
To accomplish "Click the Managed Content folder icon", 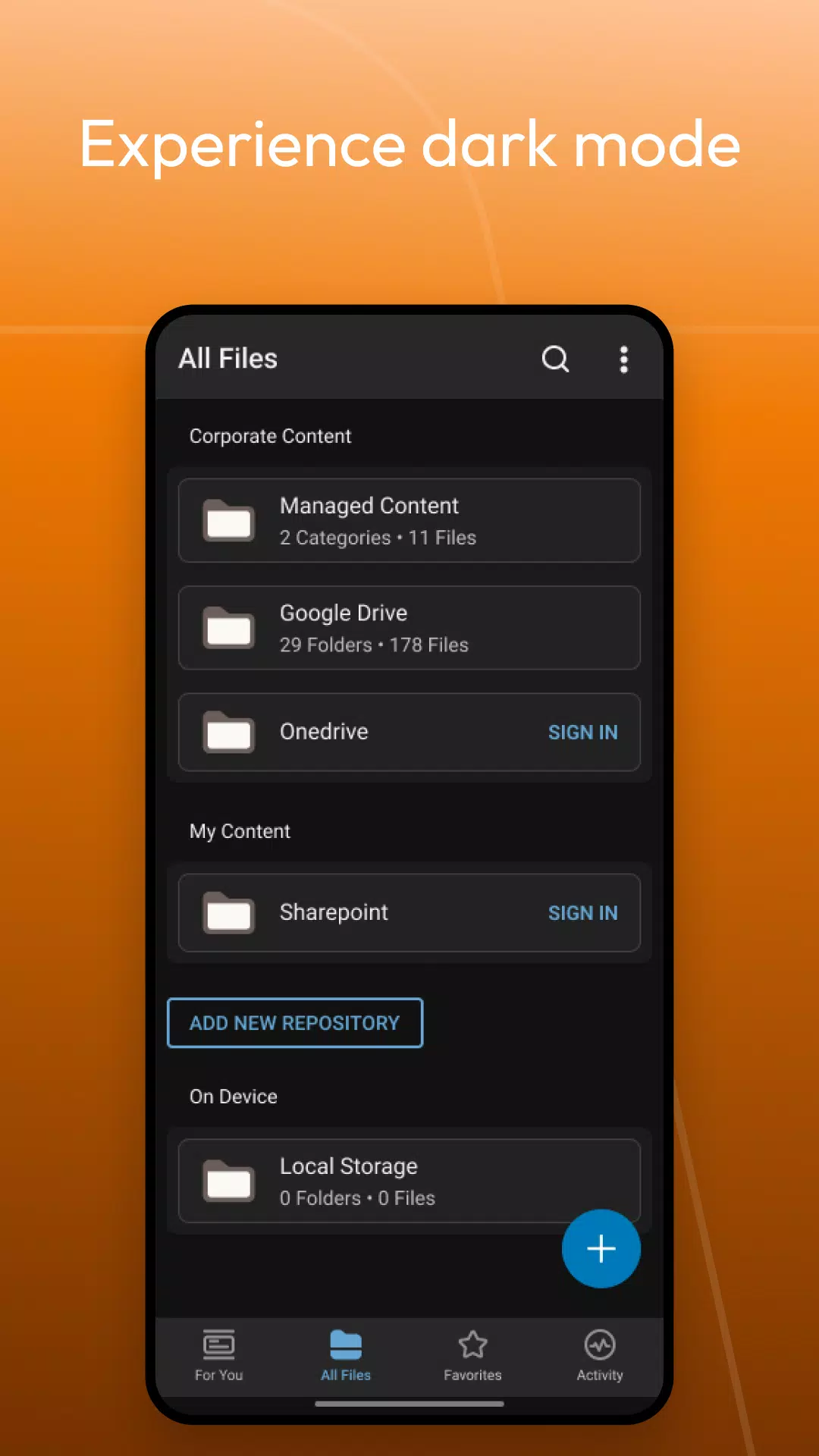I will point(228,520).
